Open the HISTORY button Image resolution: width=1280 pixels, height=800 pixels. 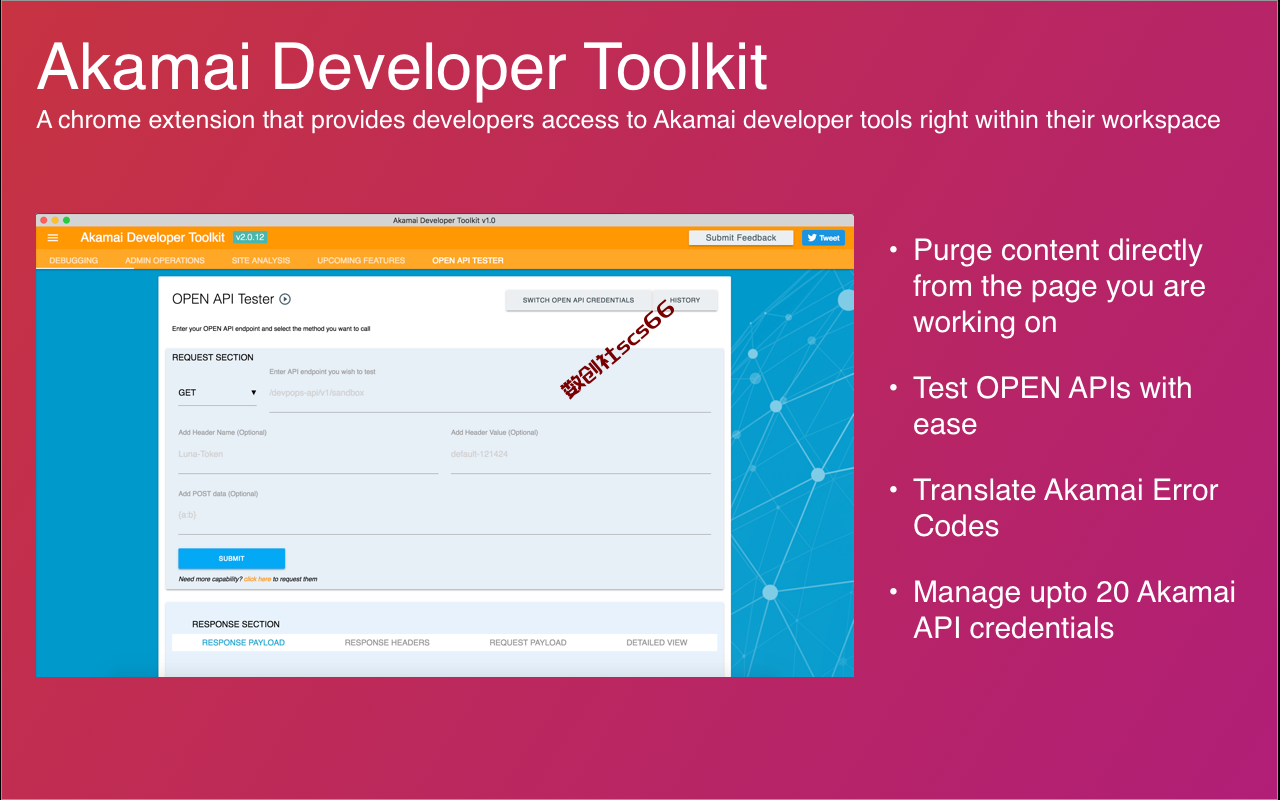pyautogui.click(x=685, y=300)
